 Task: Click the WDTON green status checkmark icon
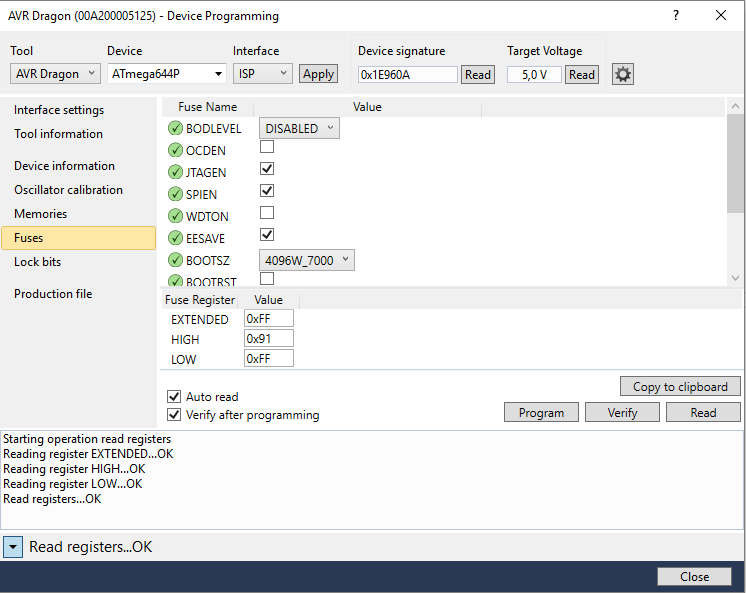pyautogui.click(x=175, y=216)
